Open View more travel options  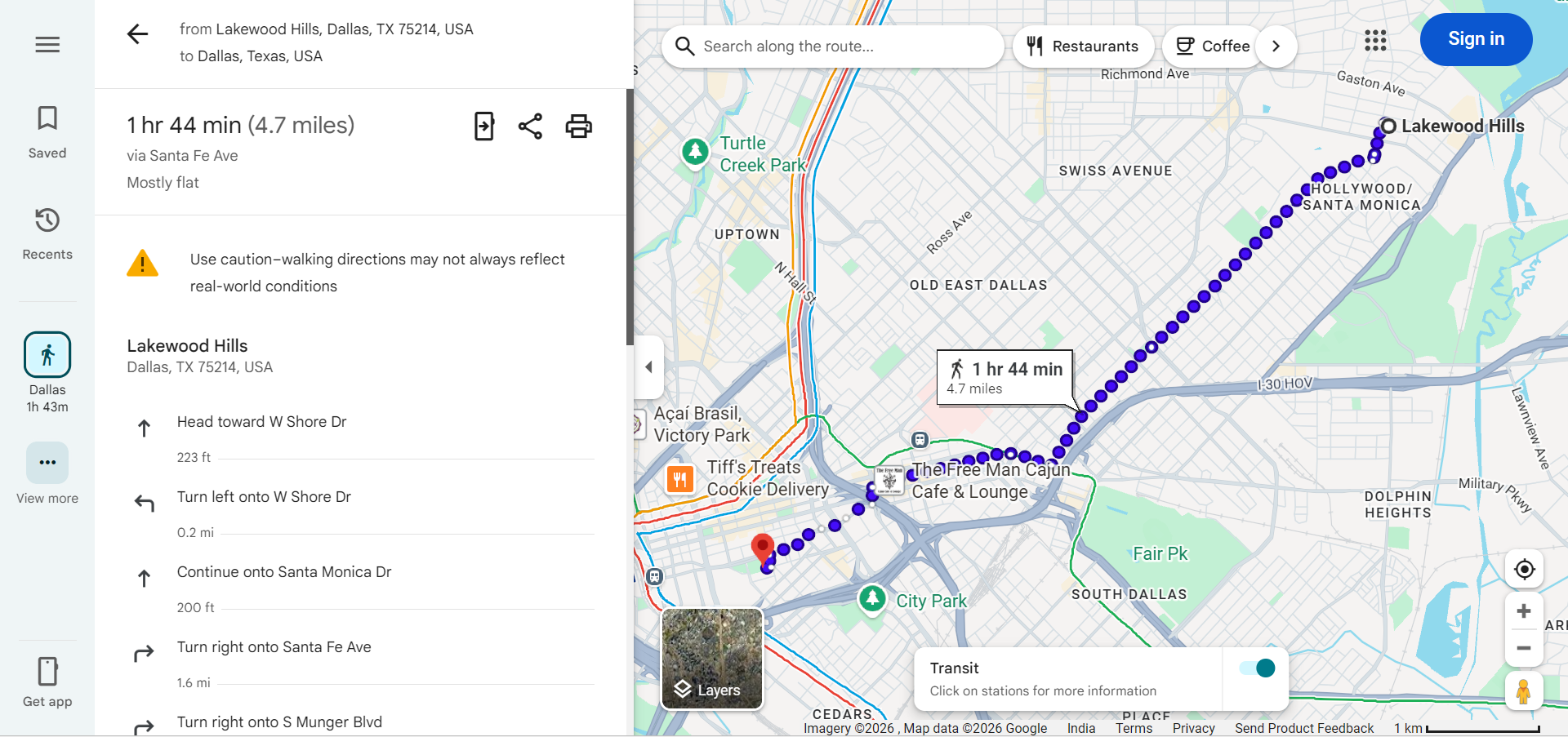[47, 463]
